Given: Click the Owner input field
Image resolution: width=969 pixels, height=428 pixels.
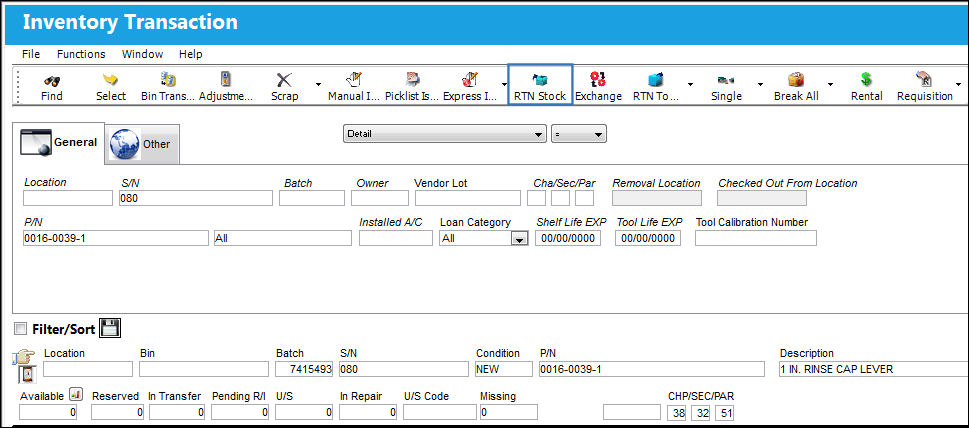Looking at the screenshot, I should (380, 198).
